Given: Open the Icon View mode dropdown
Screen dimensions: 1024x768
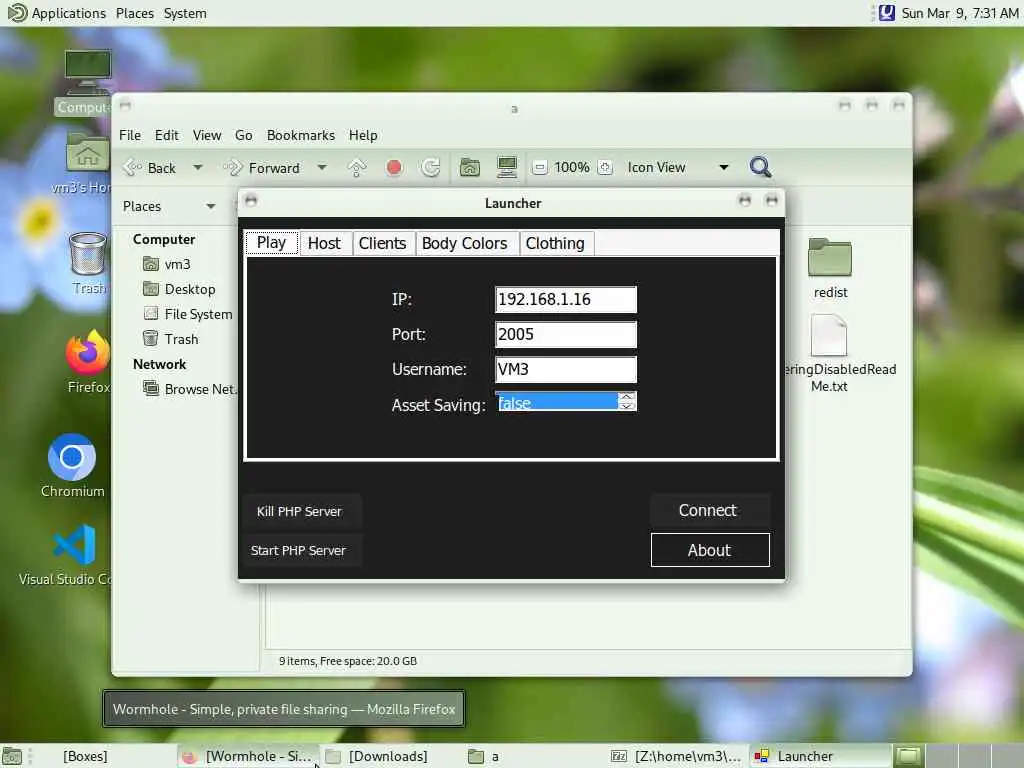Looking at the screenshot, I should pos(677,168).
